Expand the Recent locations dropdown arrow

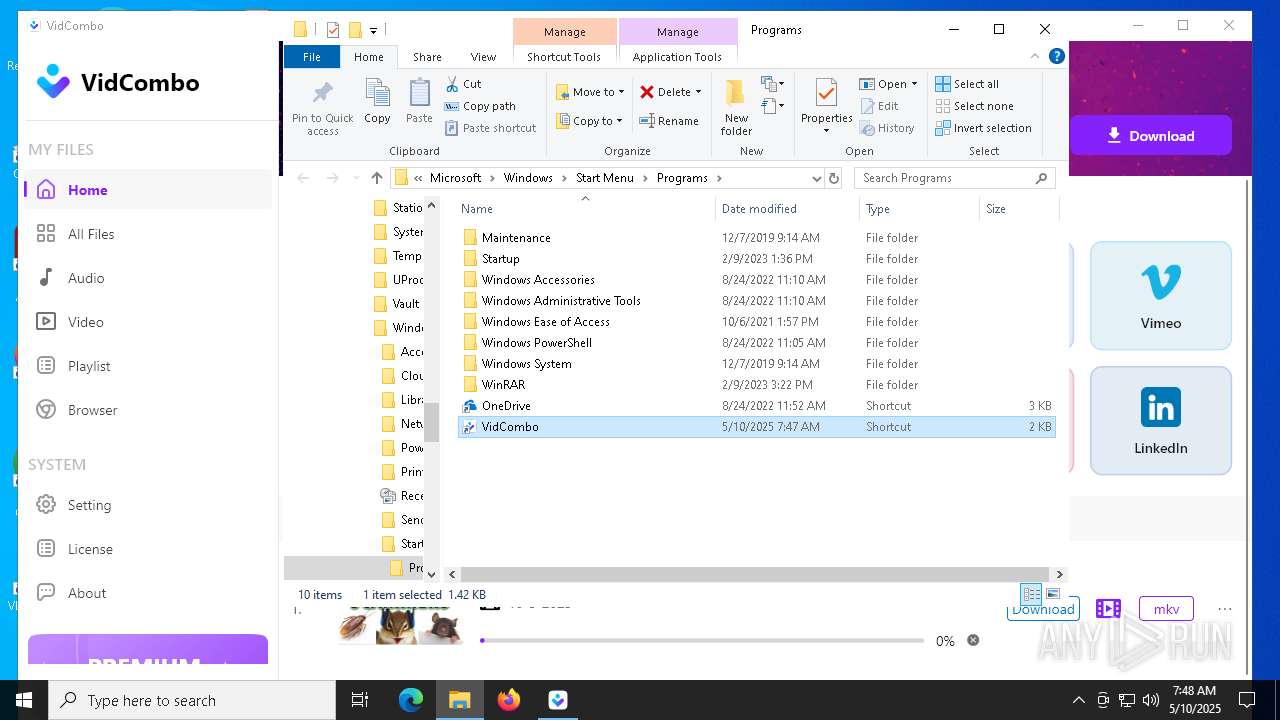click(356, 178)
